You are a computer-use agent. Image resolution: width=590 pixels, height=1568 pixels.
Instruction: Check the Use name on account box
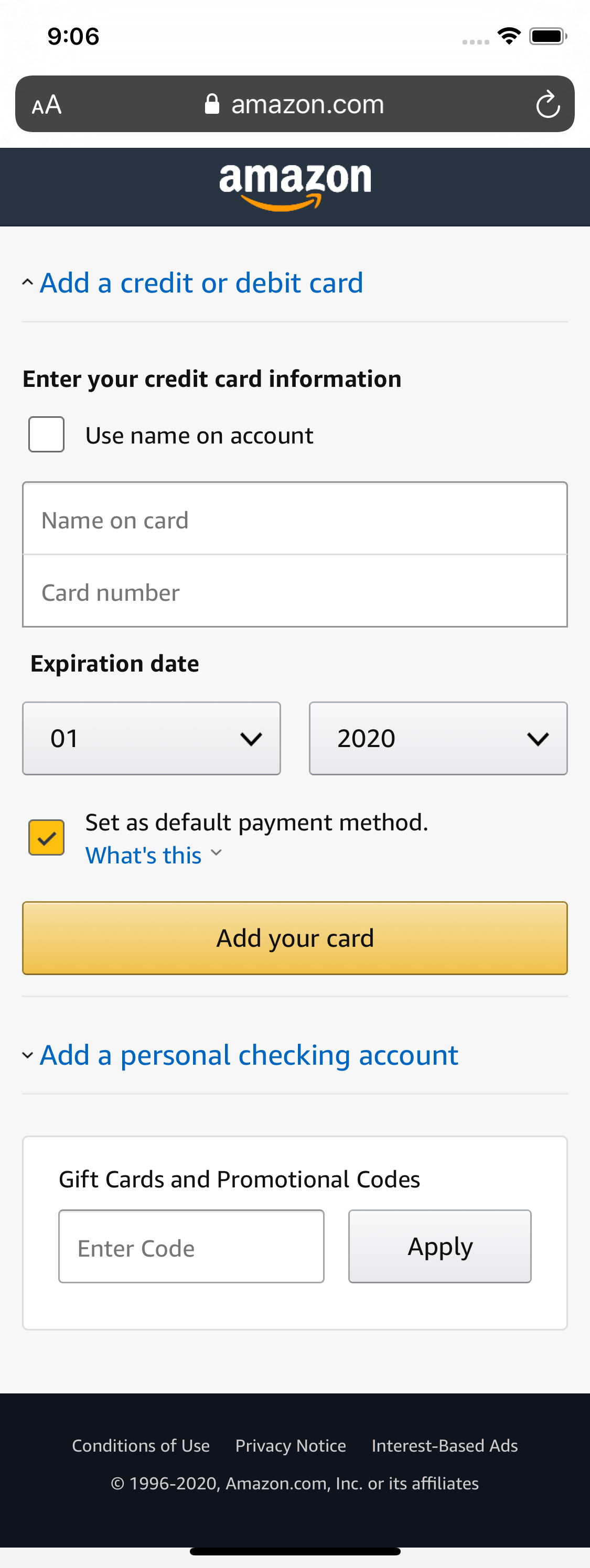click(x=46, y=434)
